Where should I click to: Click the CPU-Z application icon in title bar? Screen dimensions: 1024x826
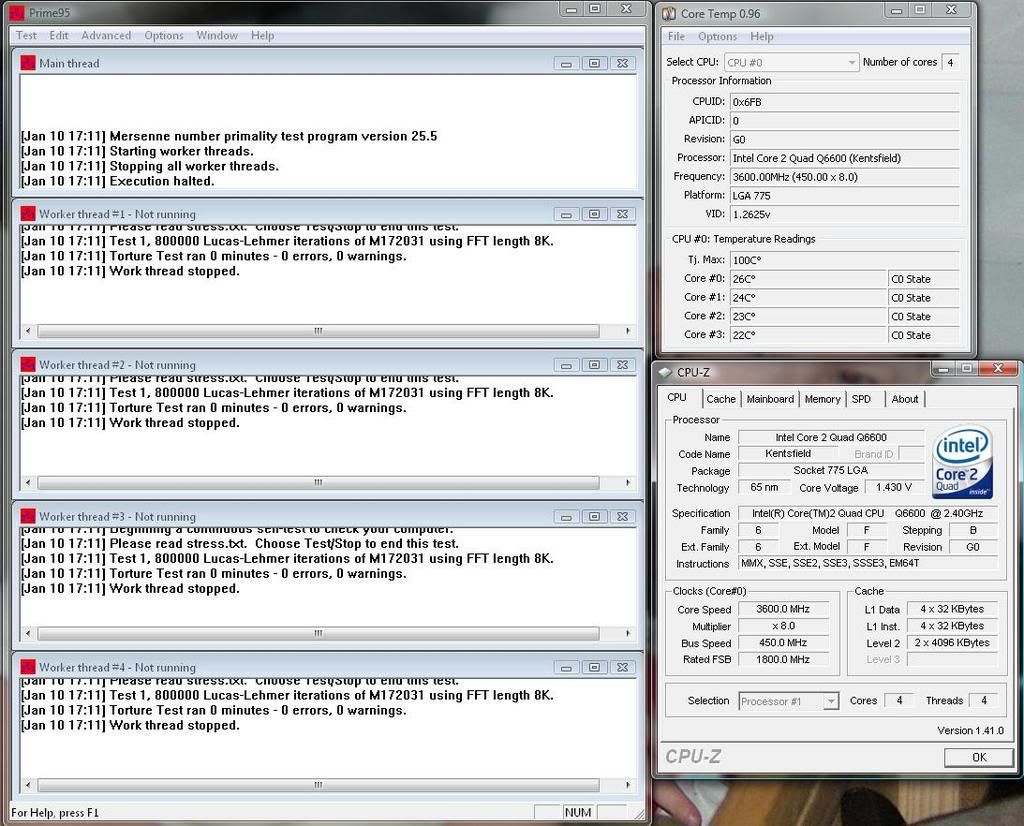pyautogui.click(x=665, y=372)
